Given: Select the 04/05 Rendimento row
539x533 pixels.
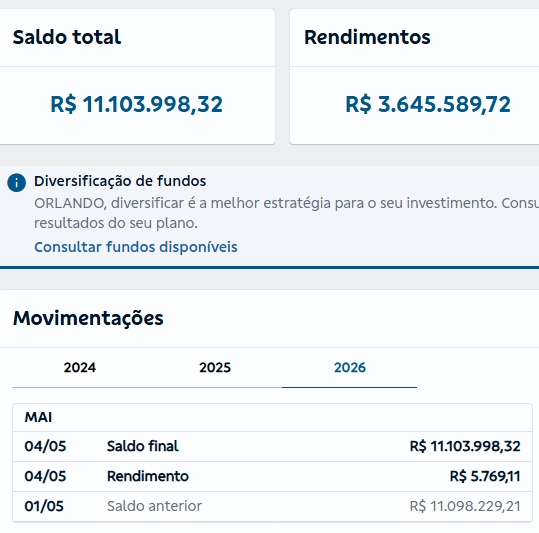Looking at the screenshot, I should 272,476.
